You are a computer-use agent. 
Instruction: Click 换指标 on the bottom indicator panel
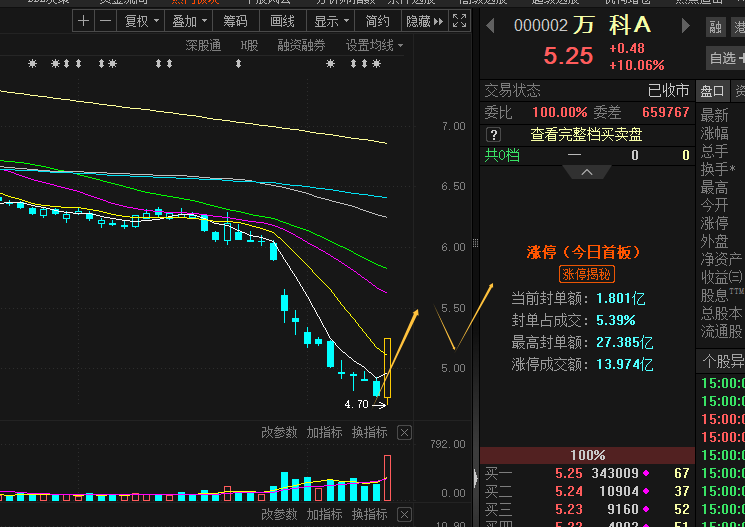pyautogui.click(x=370, y=514)
